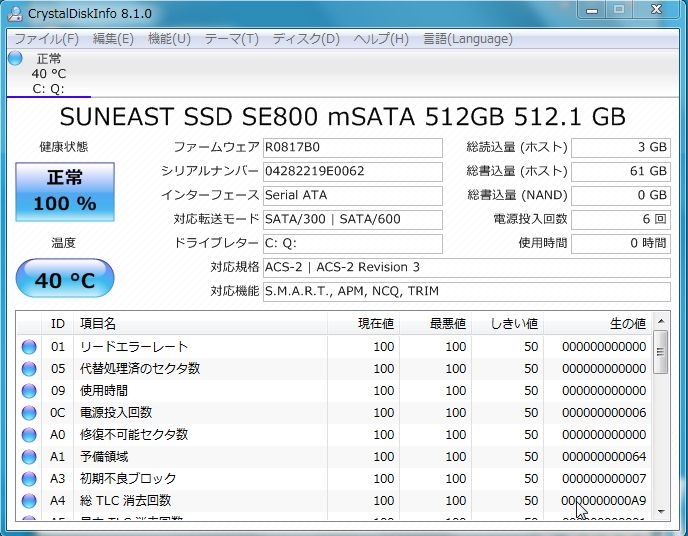Click the 温度 label
Screen dimensions: 688x536
[x=64, y=243]
